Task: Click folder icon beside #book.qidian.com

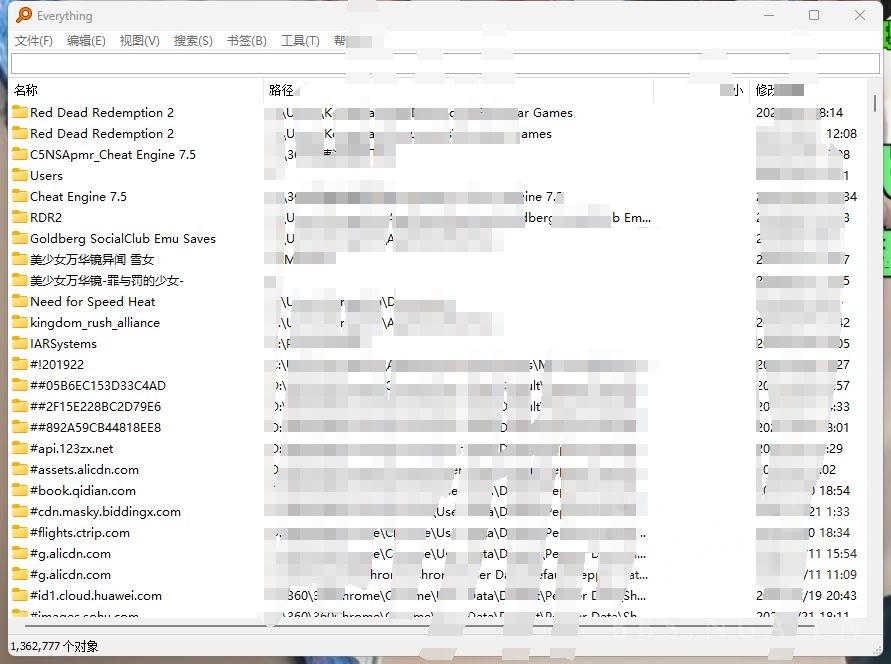Action: click(20, 490)
